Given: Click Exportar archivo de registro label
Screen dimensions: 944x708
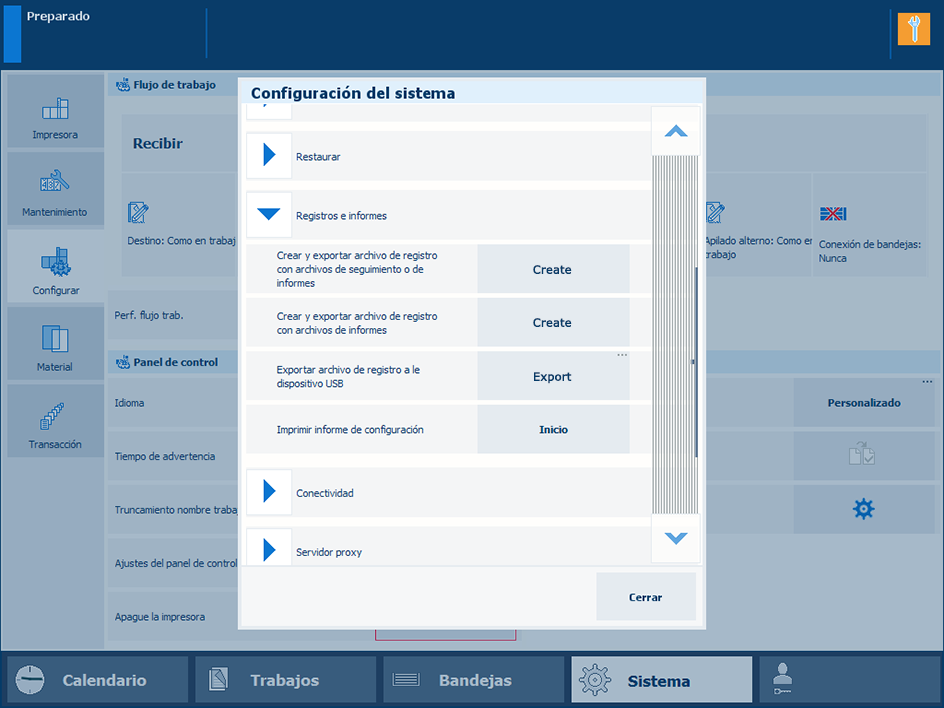Looking at the screenshot, I should (348, 376).
